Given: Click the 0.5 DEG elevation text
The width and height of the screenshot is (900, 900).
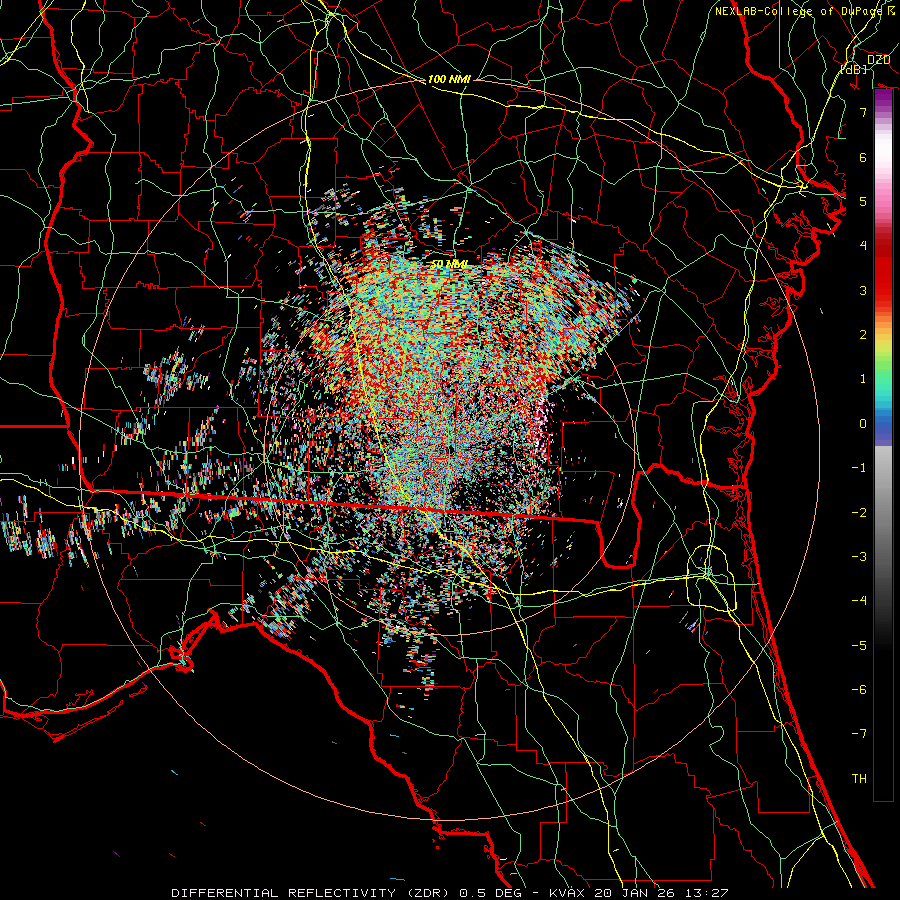Looking at the screenshot, I should [490, 893].
